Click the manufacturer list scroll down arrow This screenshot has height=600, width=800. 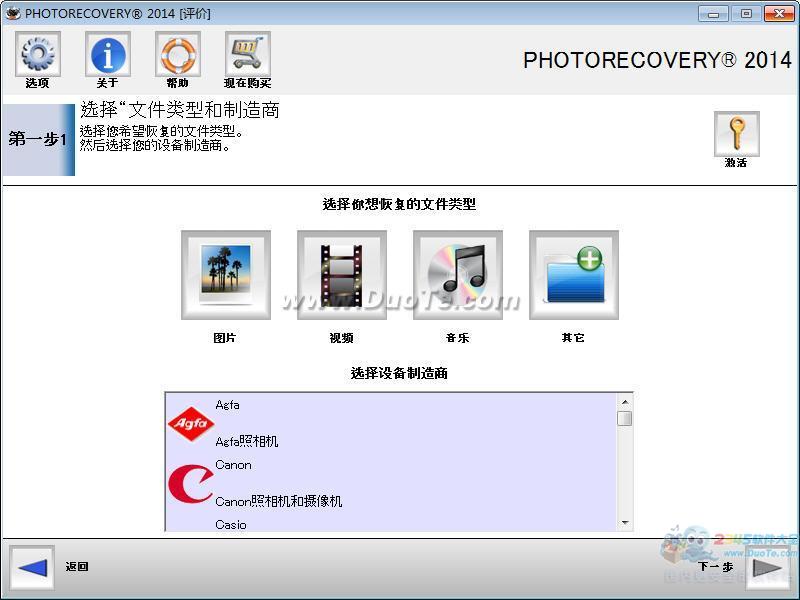625,523
